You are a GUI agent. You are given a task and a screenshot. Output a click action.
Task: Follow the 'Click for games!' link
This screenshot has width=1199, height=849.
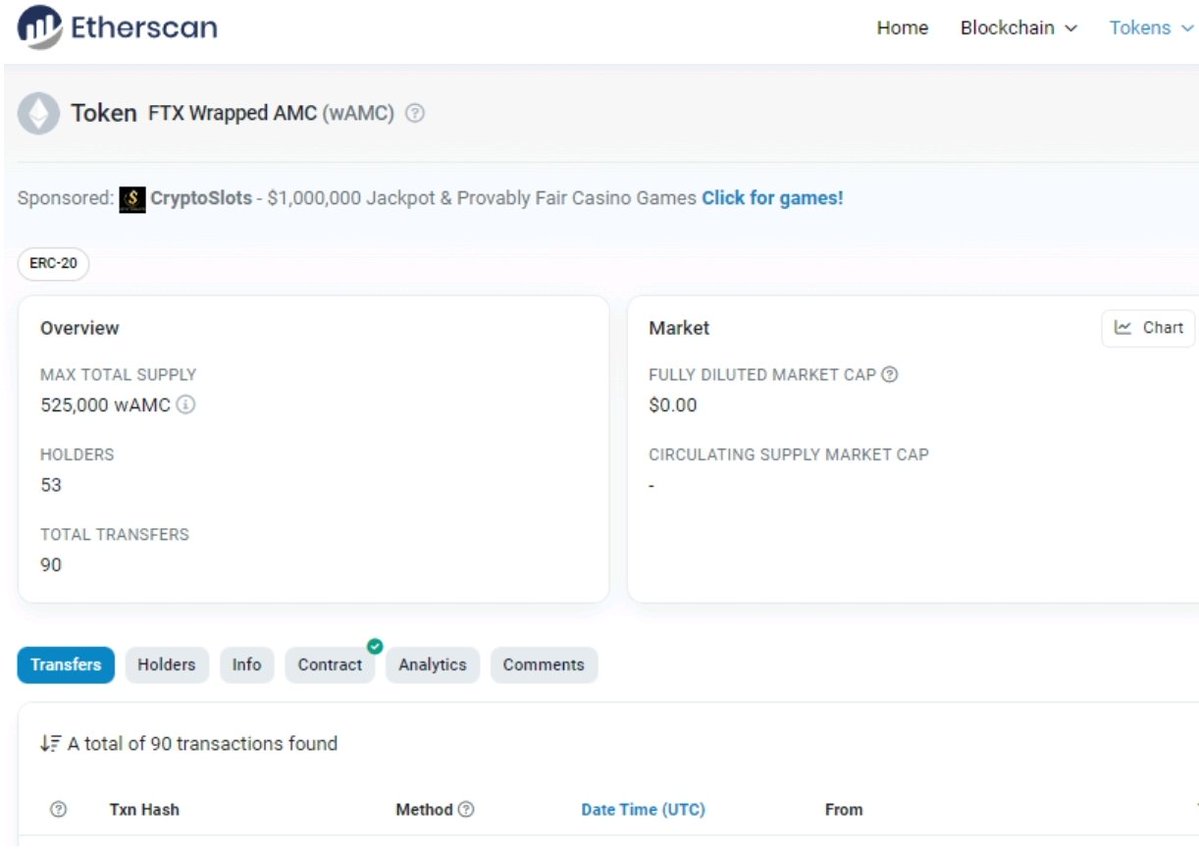coord(772,198)
